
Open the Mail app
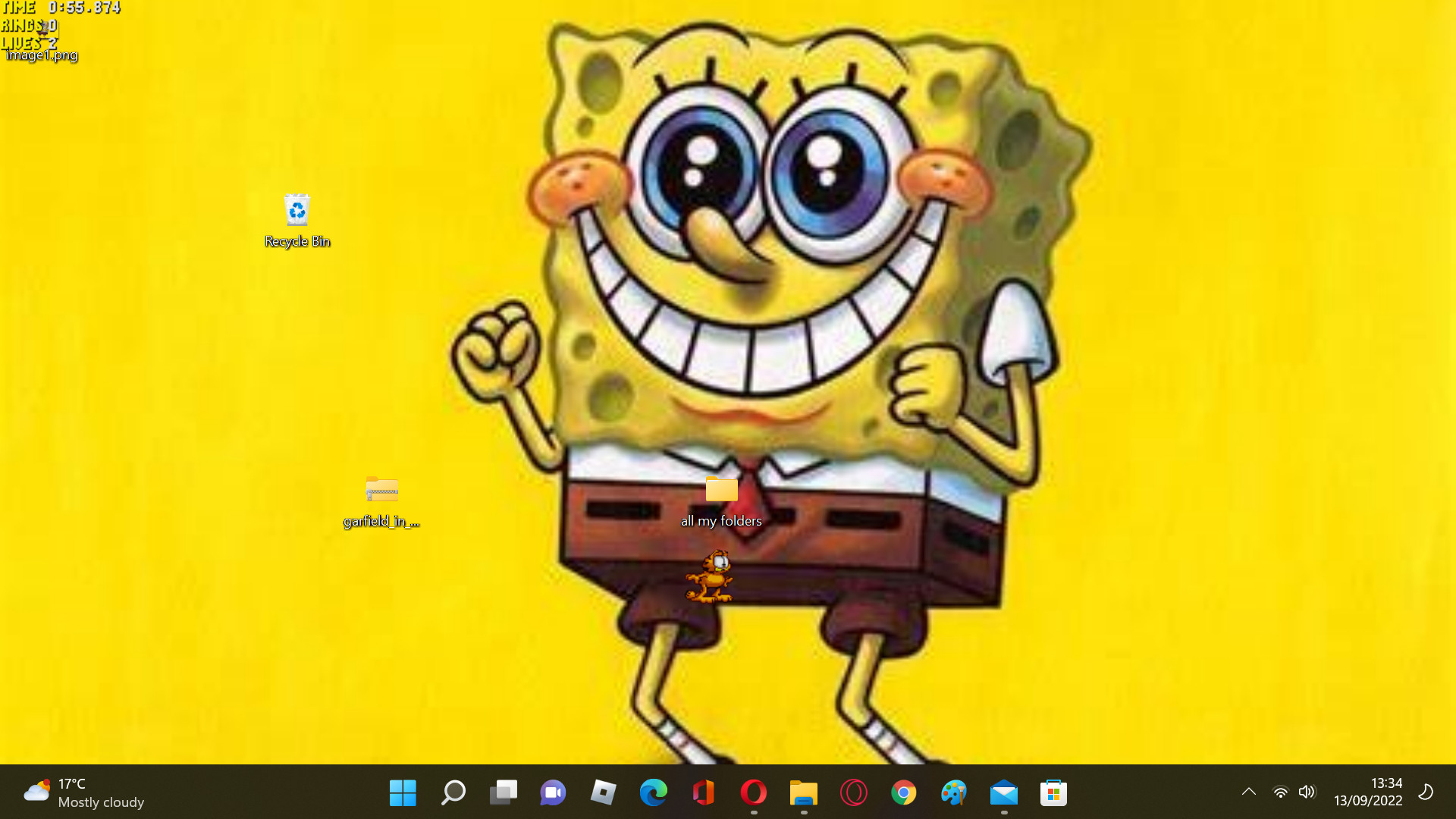coord(1003,793)
